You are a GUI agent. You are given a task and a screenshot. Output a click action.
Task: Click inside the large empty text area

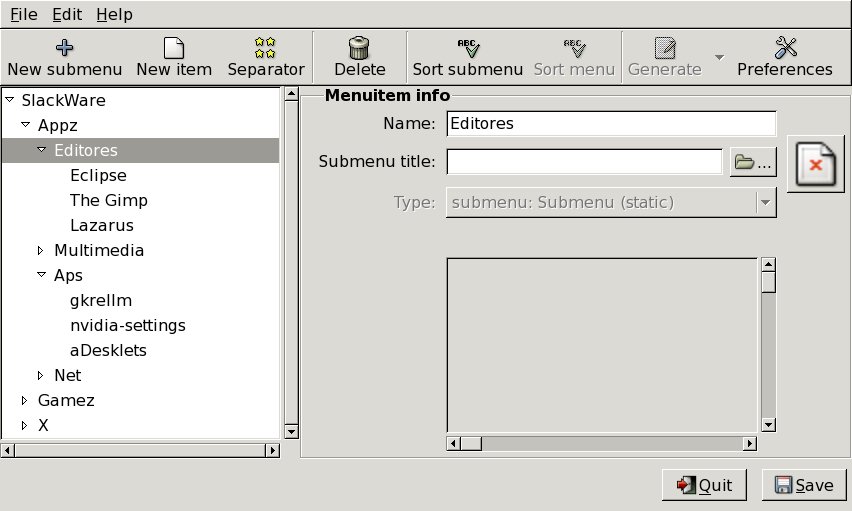[602, 345]
